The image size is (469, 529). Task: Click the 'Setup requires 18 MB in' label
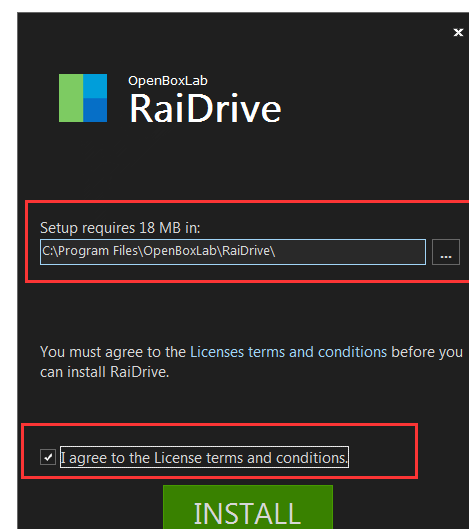click(120, 228)
